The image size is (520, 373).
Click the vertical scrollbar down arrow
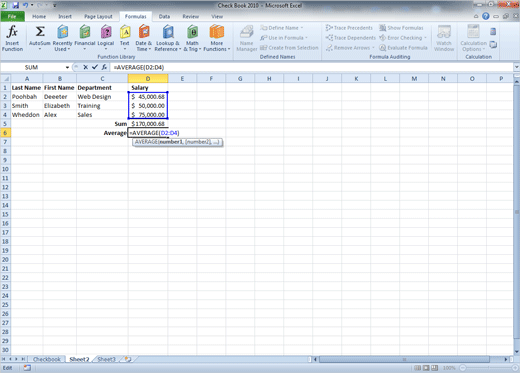tap(517, 351)
